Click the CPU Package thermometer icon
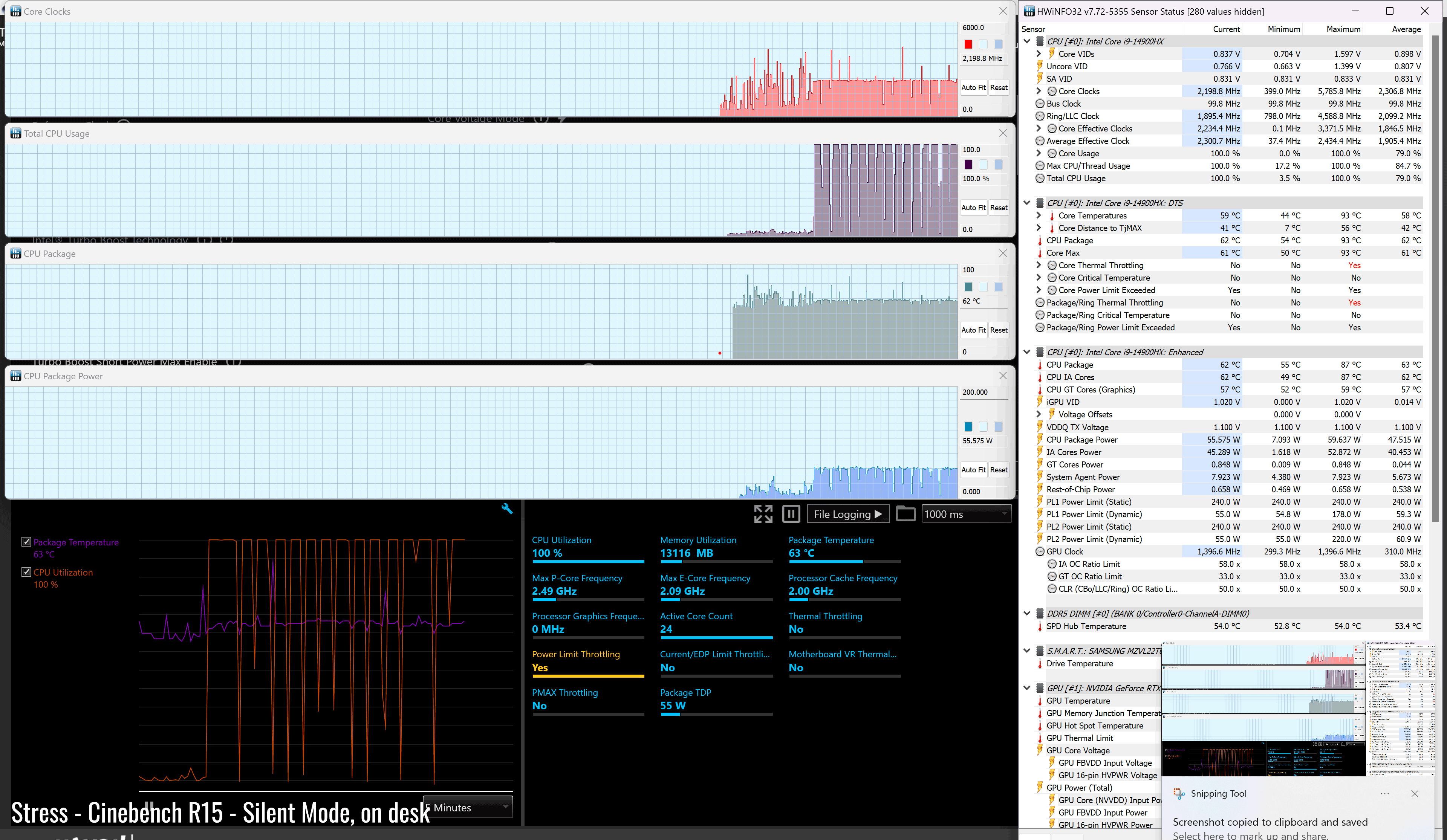The image size is (1447, 840). 1040,241
